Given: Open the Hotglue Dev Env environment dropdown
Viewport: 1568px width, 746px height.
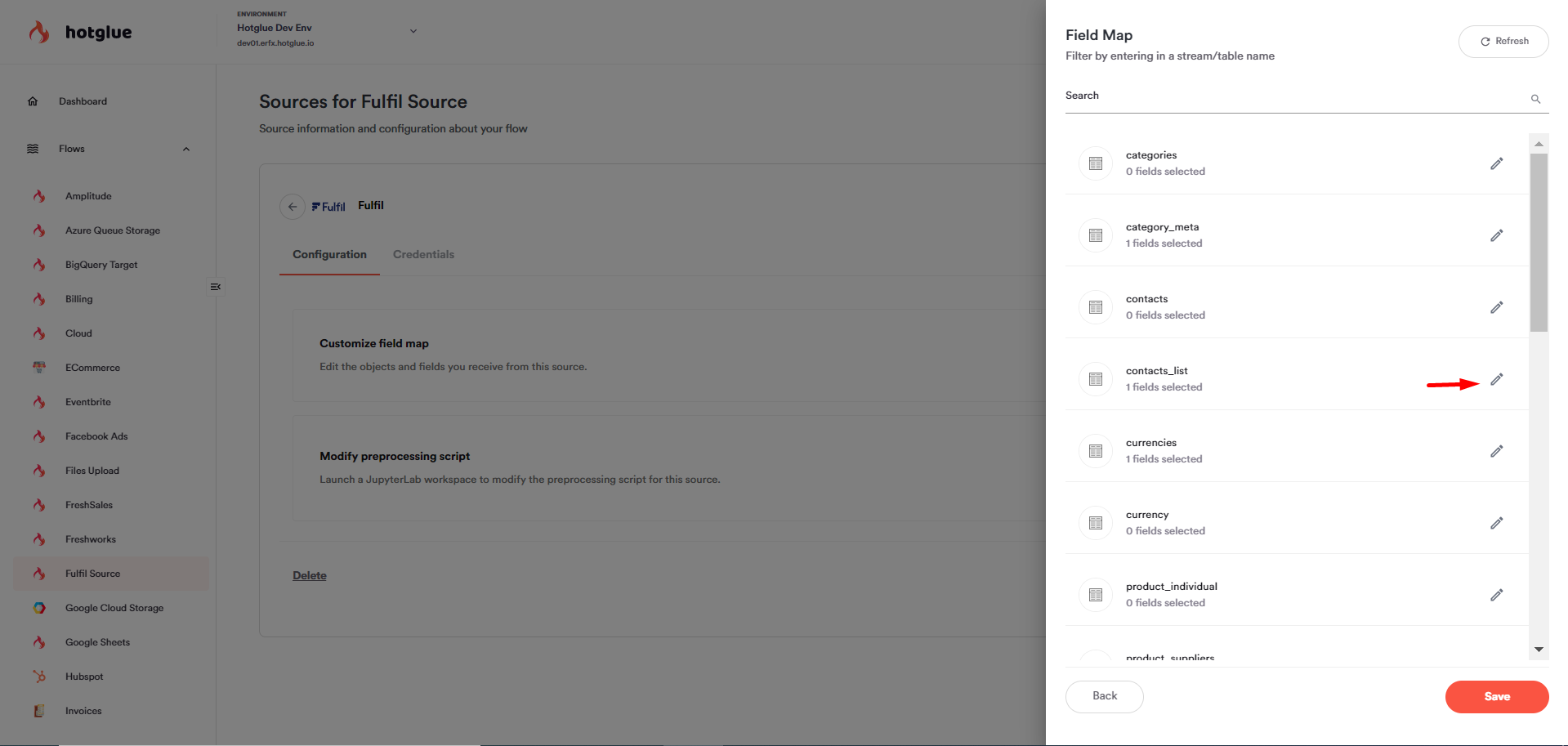Looking at the screenshot, I should (413, 31).
